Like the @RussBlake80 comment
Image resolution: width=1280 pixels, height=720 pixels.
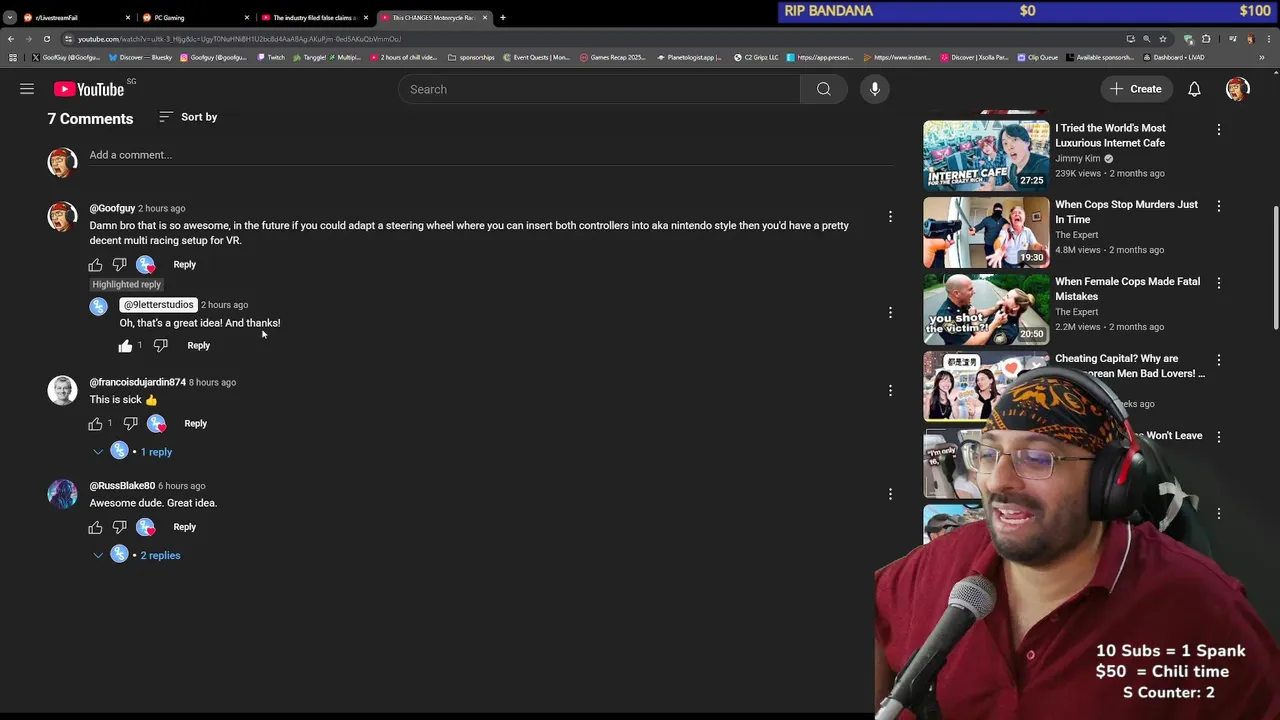pos(95,527)
